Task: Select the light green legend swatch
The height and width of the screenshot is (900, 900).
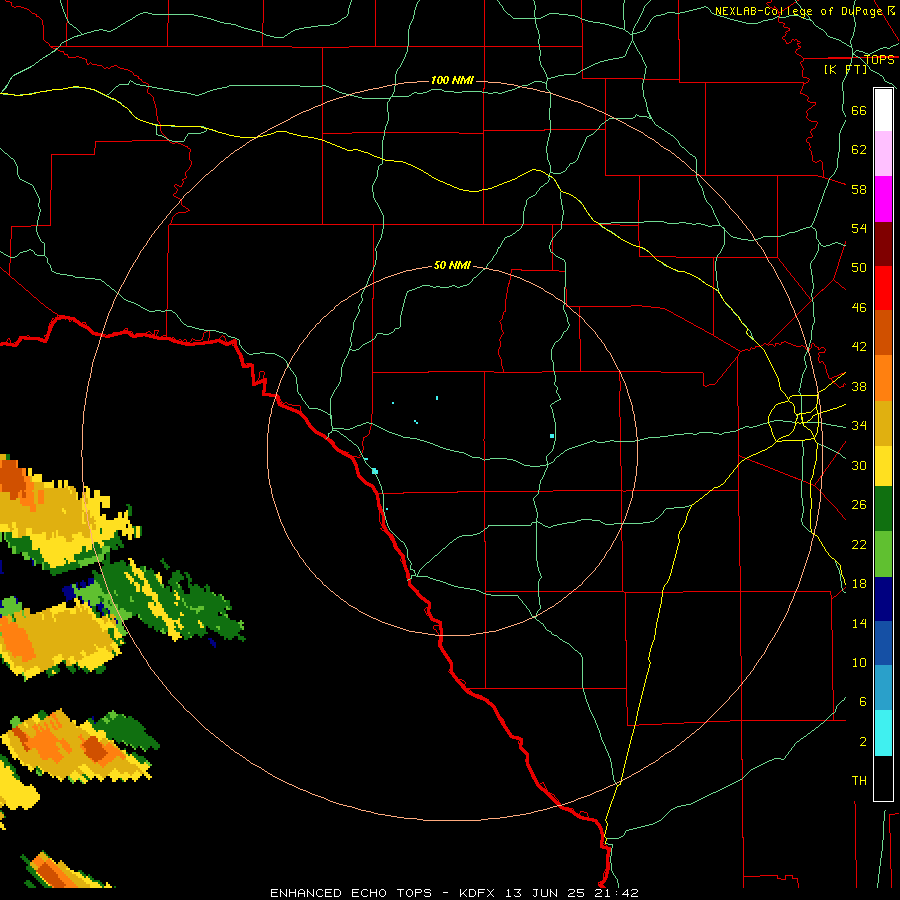Action: [883, 554]
